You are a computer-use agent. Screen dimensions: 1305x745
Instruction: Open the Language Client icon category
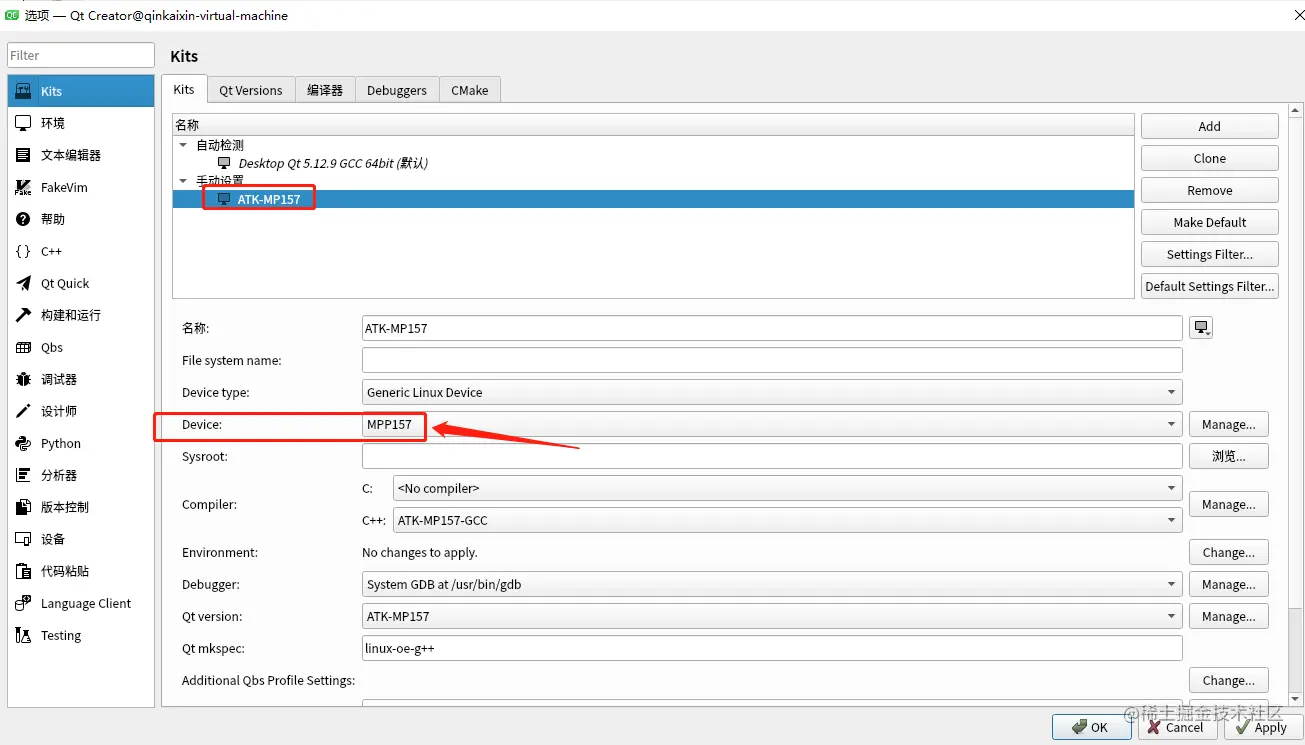23,603
